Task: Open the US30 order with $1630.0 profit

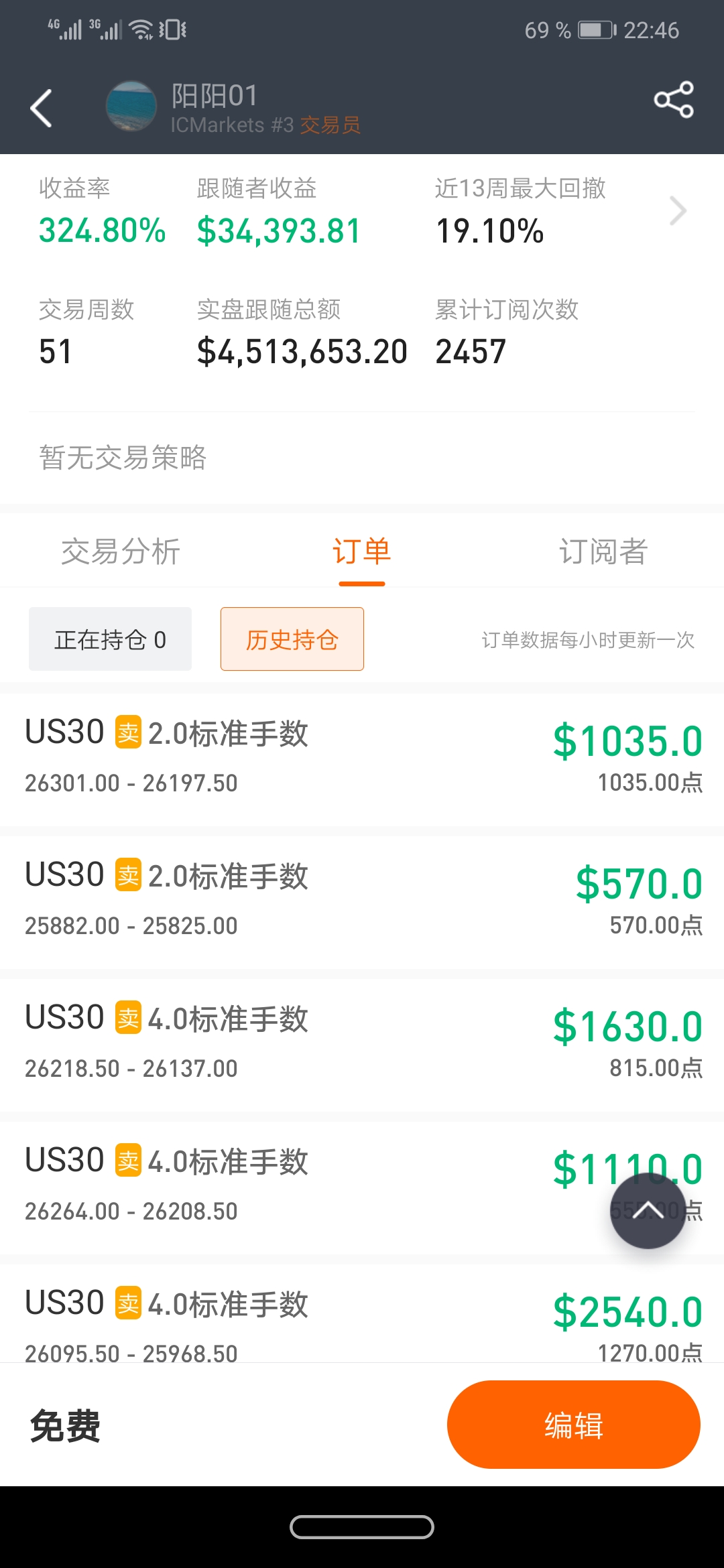Action: 362,1043
